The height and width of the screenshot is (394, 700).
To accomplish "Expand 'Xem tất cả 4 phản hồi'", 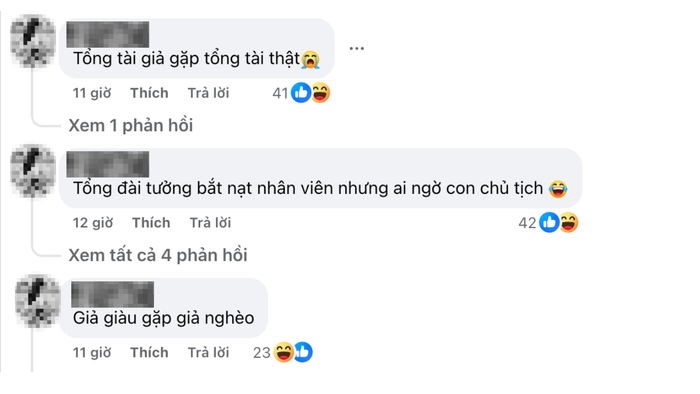I will tap(158, 255).
